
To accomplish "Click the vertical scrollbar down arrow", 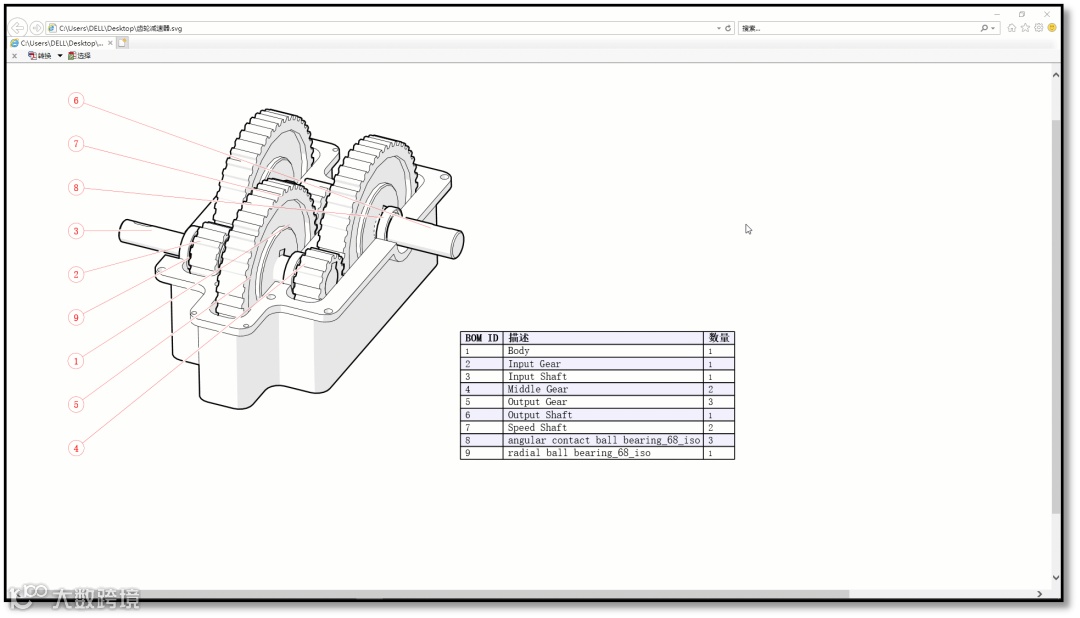I will (x=1056, y=577).
